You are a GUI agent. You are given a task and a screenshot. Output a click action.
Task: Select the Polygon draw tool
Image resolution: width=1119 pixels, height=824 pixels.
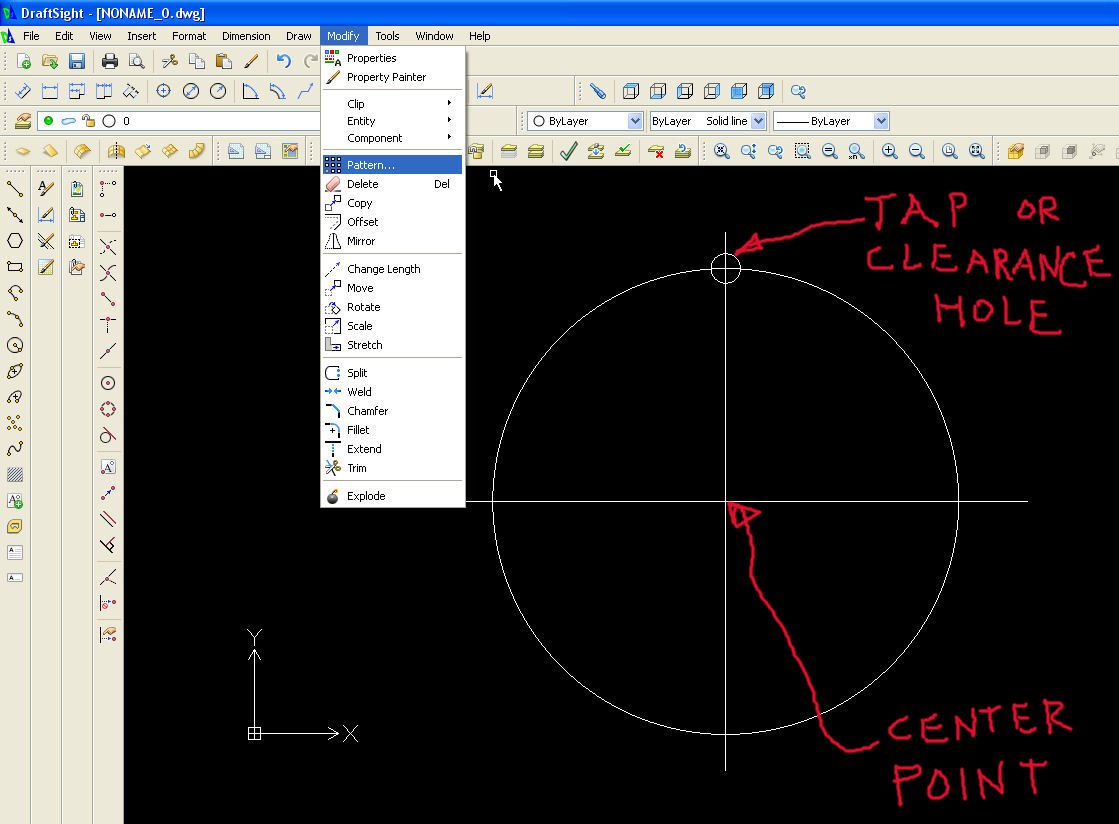point(15,240)
